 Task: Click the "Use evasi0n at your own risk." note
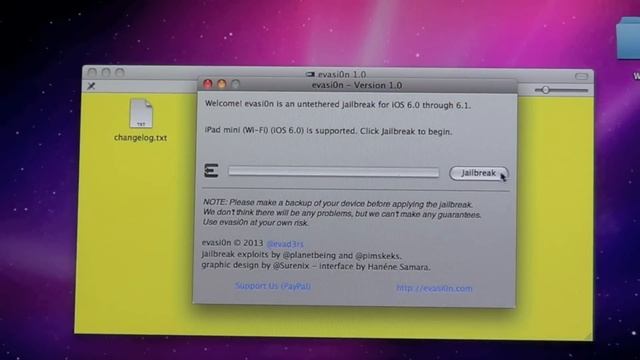coord(256,223)
